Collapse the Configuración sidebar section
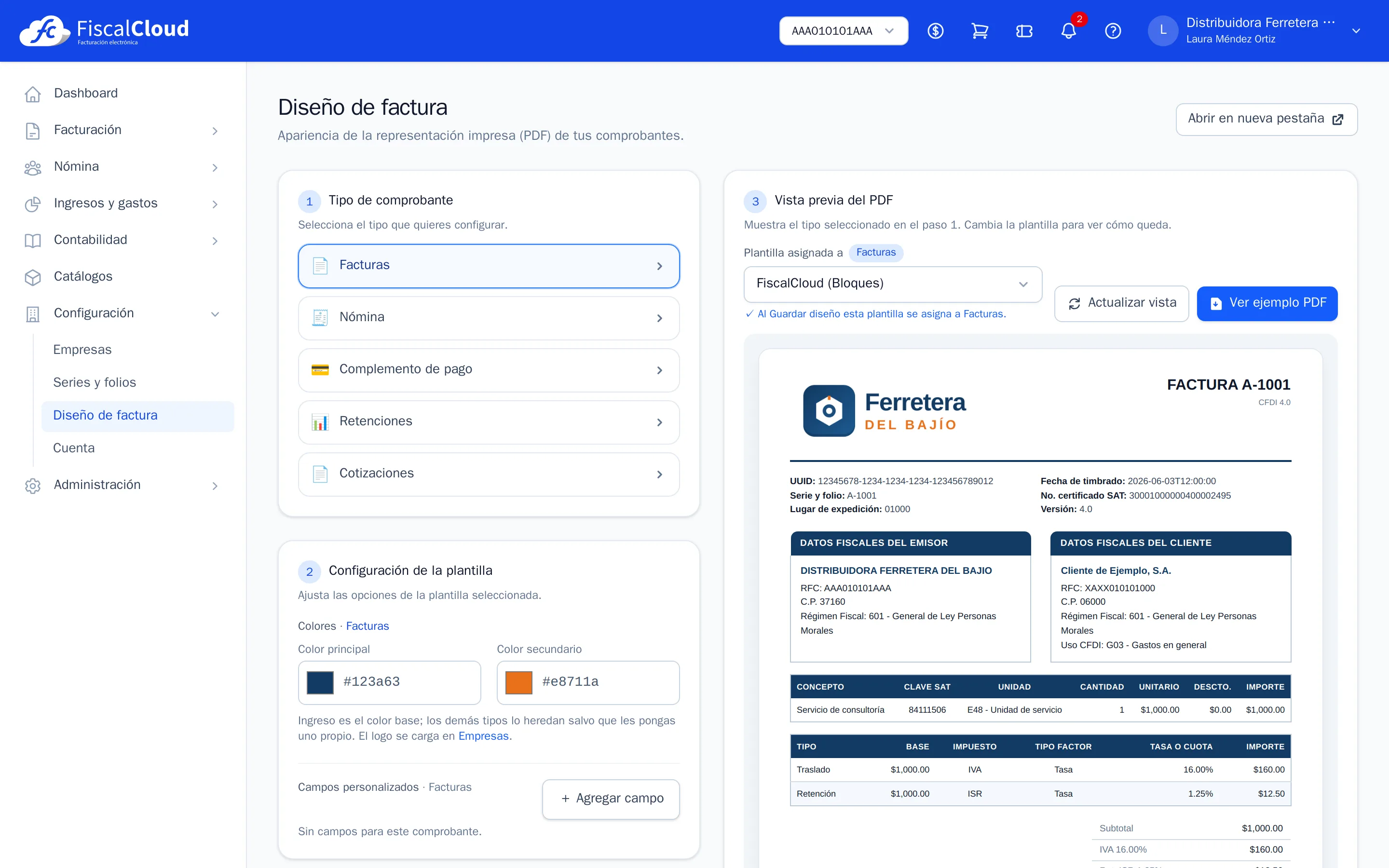The width and height of the screenshot is (1389, 868). [215, 314]
